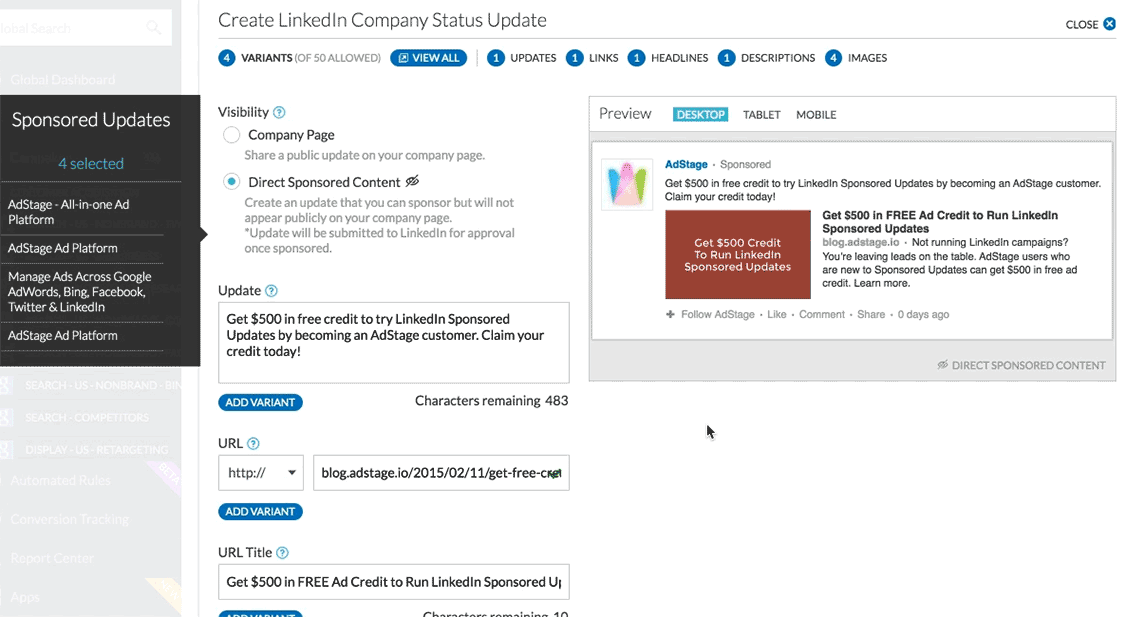Image resolution: width=1126 pixels, height=617 pixels.
Task: Click Add Variant below the URL field
Action: (x=260, y=511)
